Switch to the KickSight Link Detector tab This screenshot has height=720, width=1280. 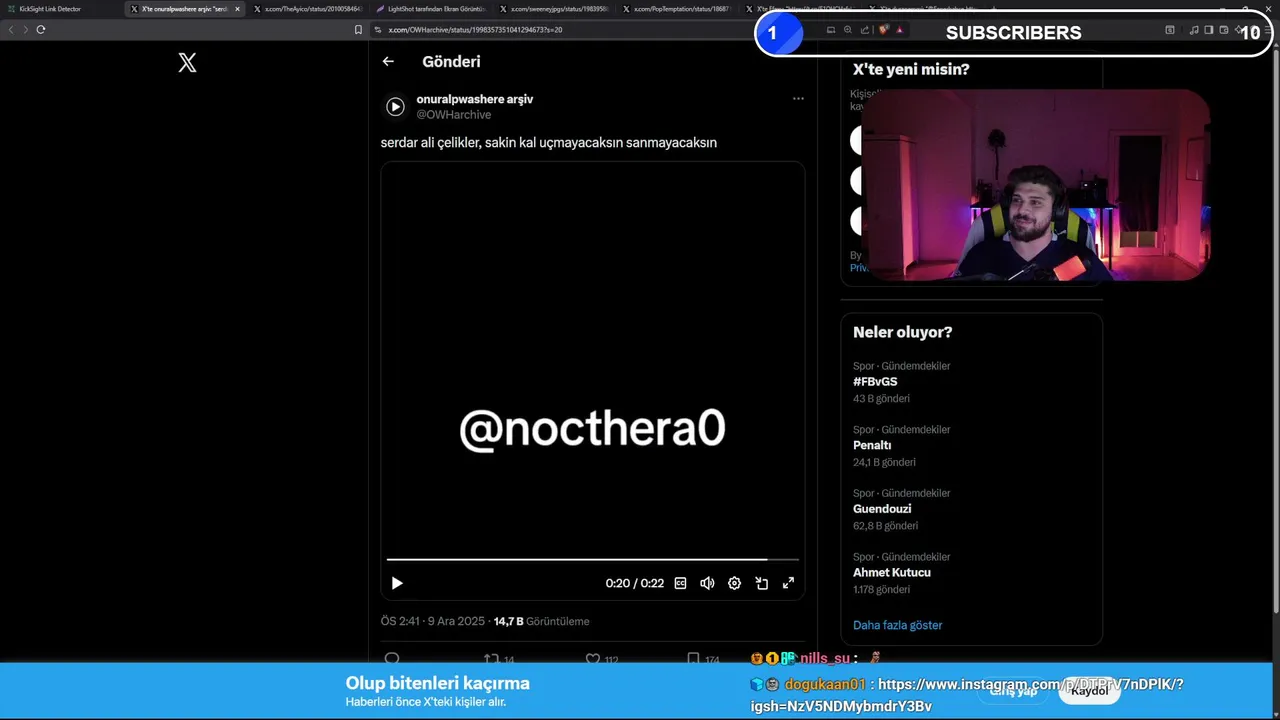60,9
